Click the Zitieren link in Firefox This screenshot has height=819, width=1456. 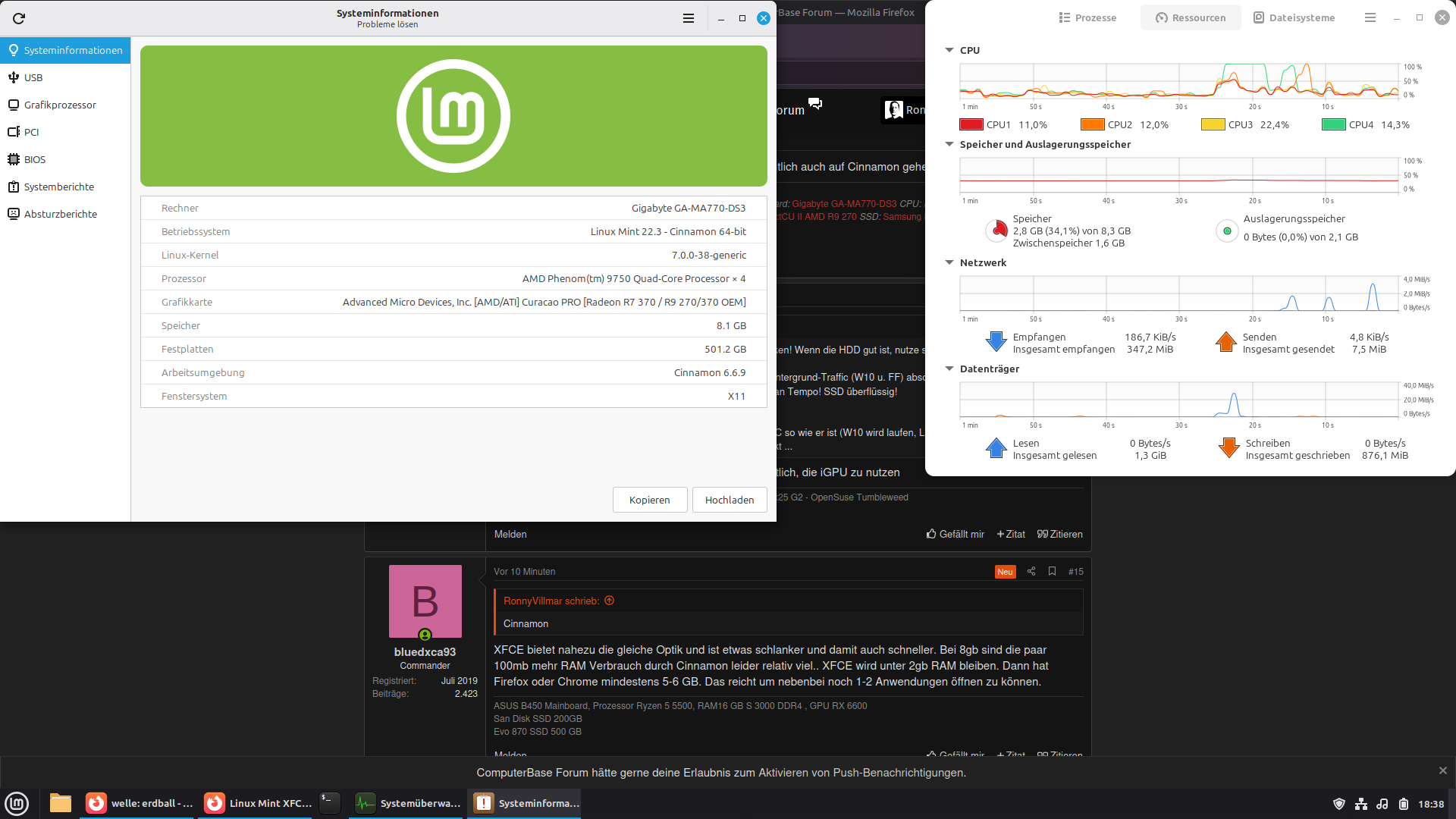tap(1060, 534)
